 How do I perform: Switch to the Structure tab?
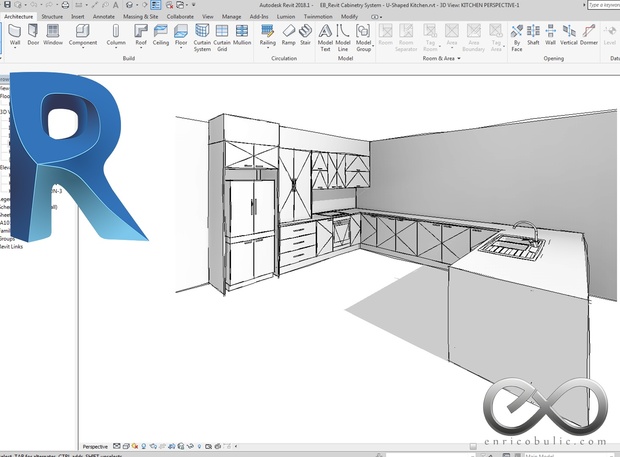coord(52,17)
